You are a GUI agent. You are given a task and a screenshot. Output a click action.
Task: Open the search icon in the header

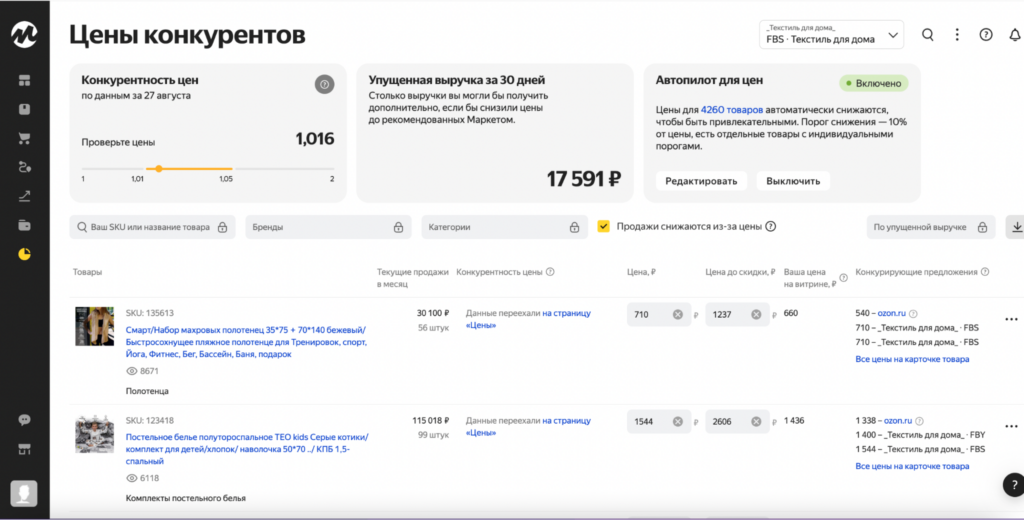point(928,35)
